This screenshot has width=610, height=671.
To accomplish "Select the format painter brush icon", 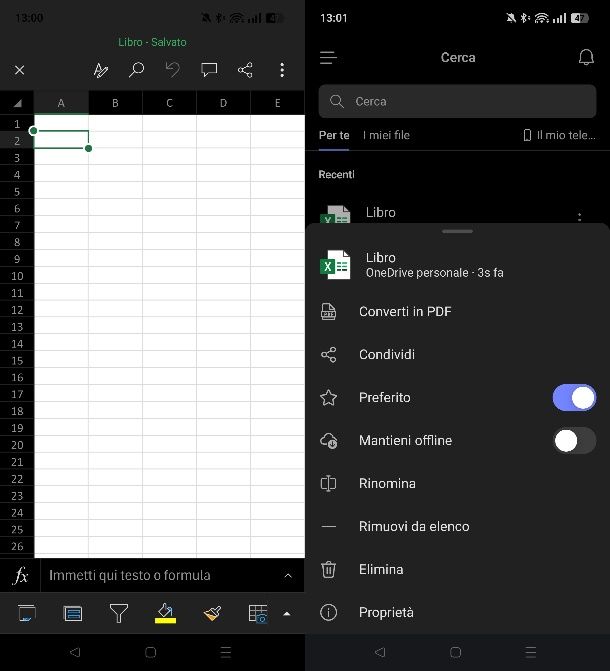I will [x=212, y=613].
